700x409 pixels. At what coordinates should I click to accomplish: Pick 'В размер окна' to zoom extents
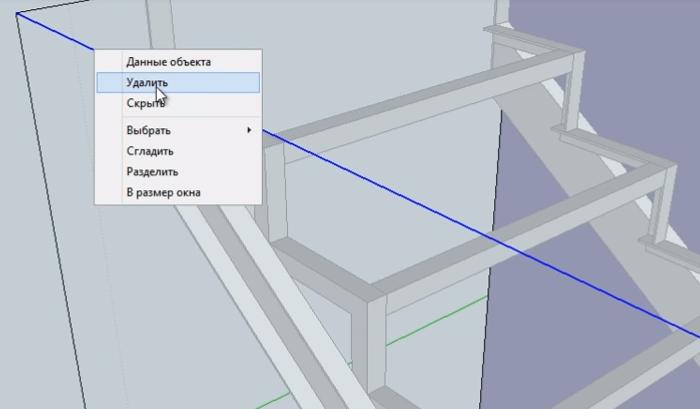click(x=162, y=192)
